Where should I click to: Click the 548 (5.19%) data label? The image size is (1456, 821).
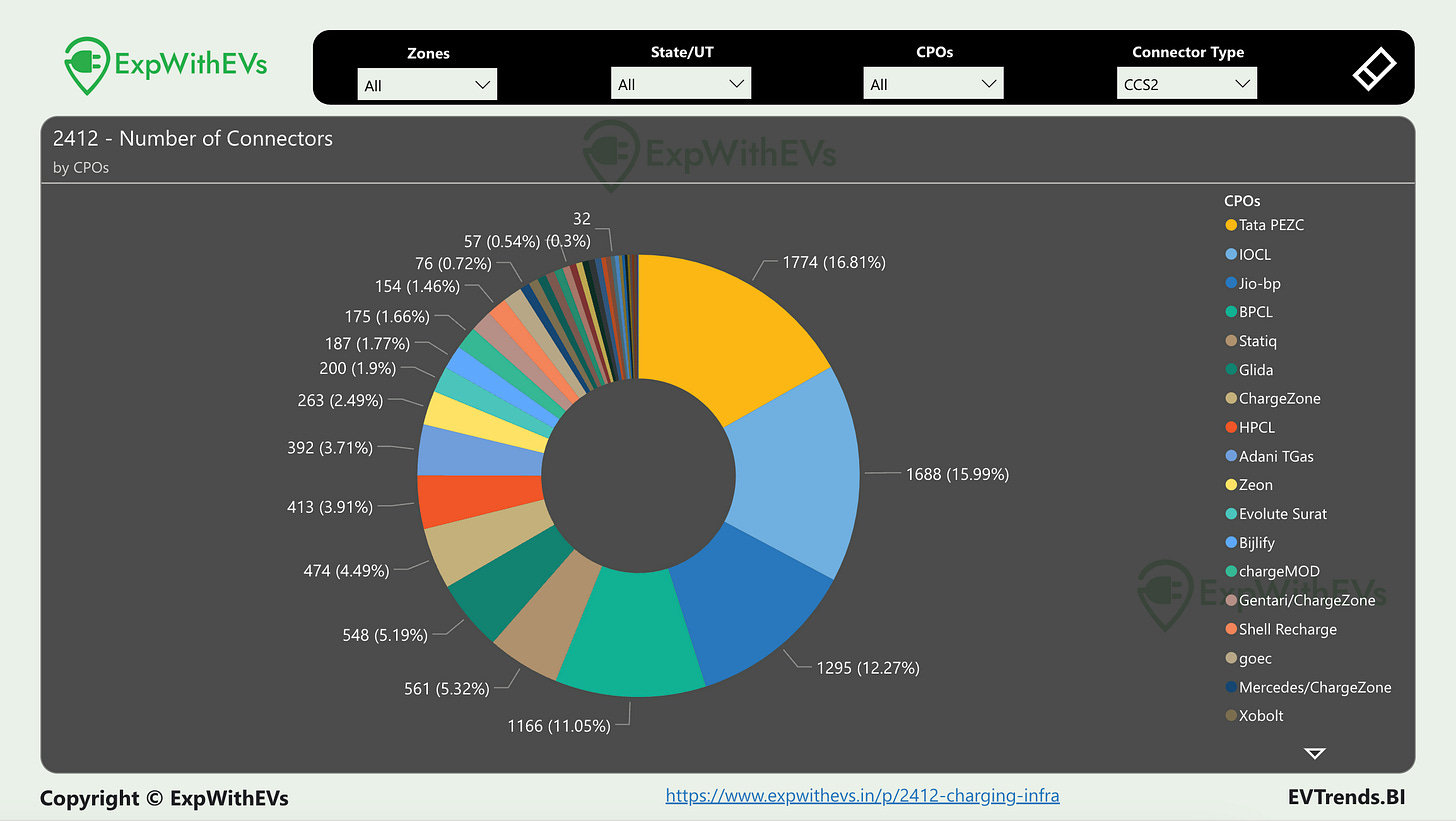[x=385, y=635]
